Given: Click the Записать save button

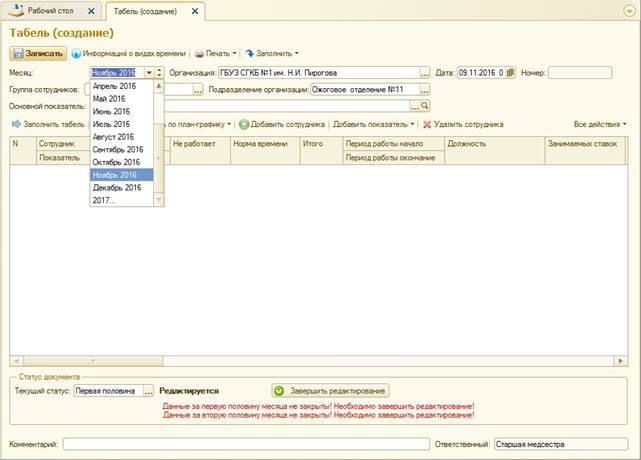Looking at the screenshot, I should 38,53.
